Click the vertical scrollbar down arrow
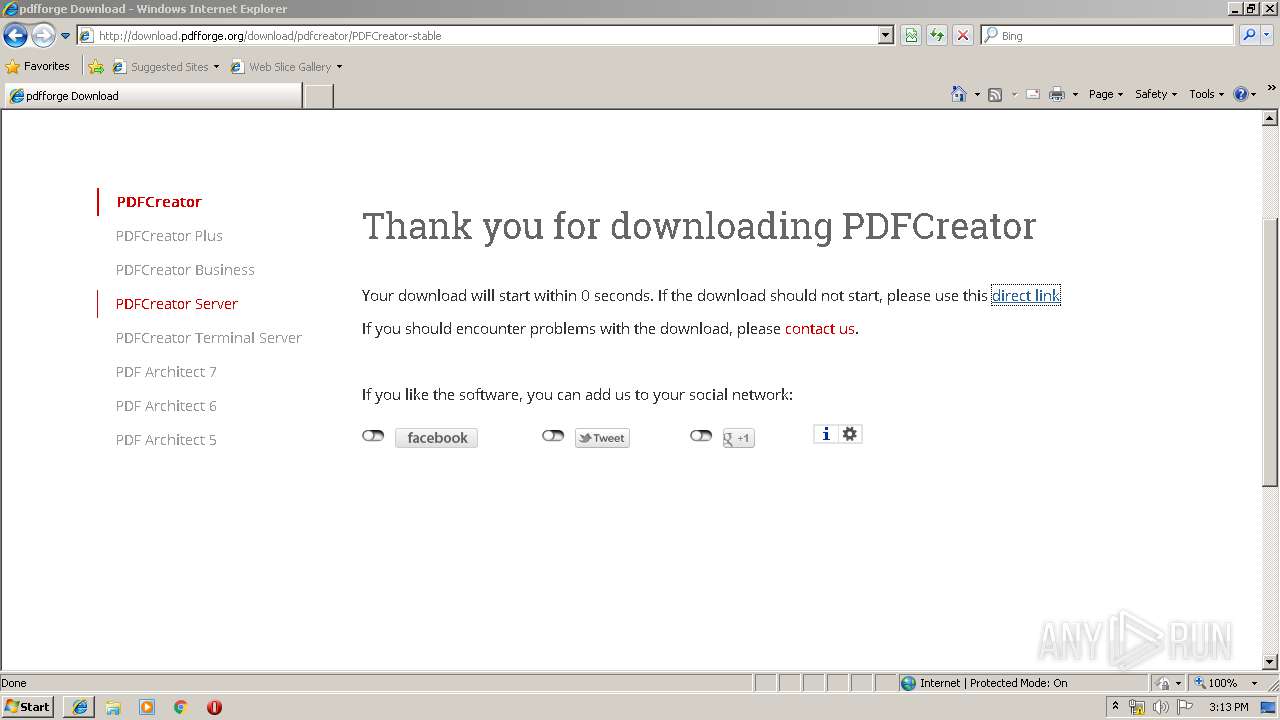This screenshot has width=1280, height=720. click(1270, 662)
